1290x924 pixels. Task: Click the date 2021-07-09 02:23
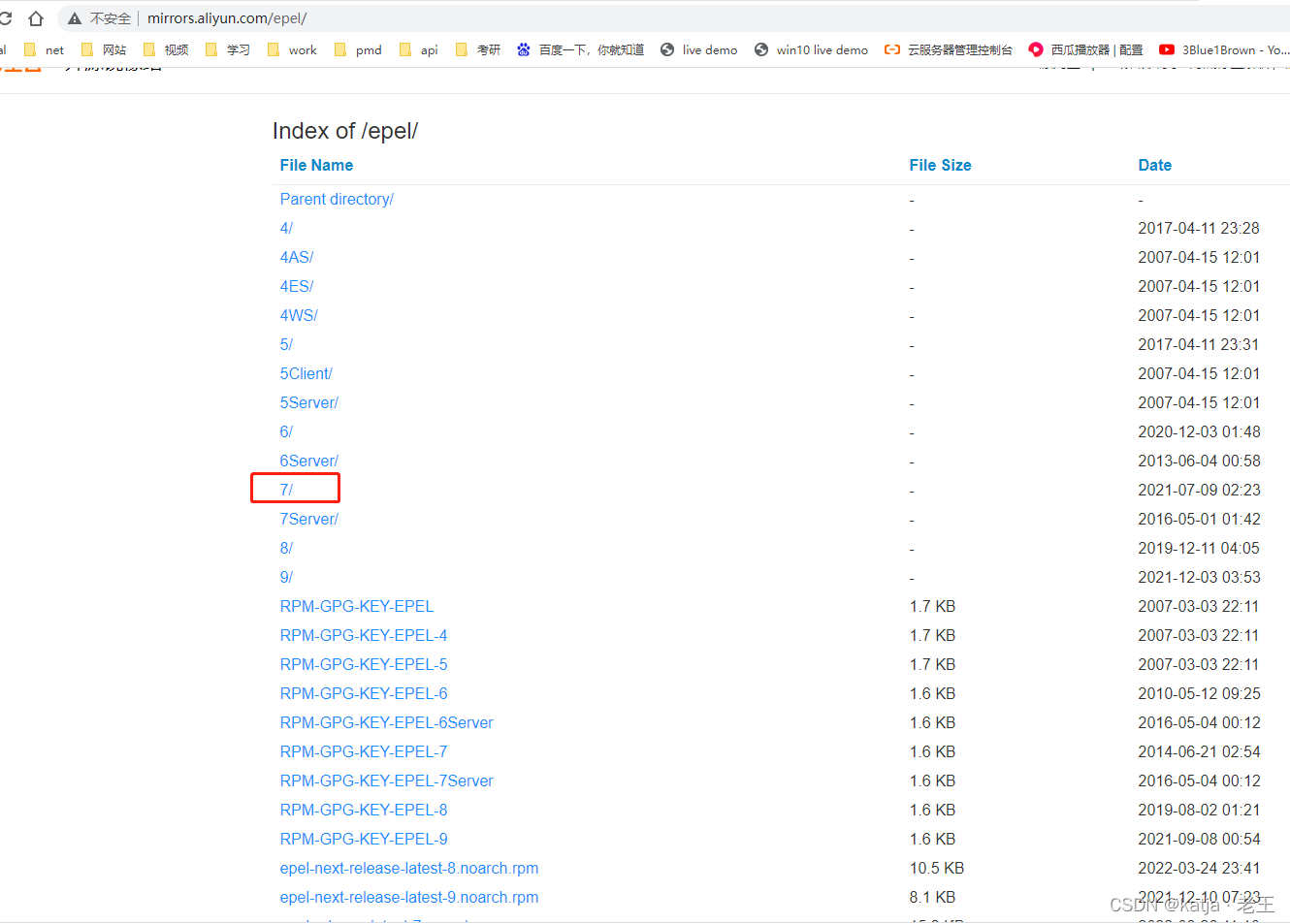pos(1199,490)
